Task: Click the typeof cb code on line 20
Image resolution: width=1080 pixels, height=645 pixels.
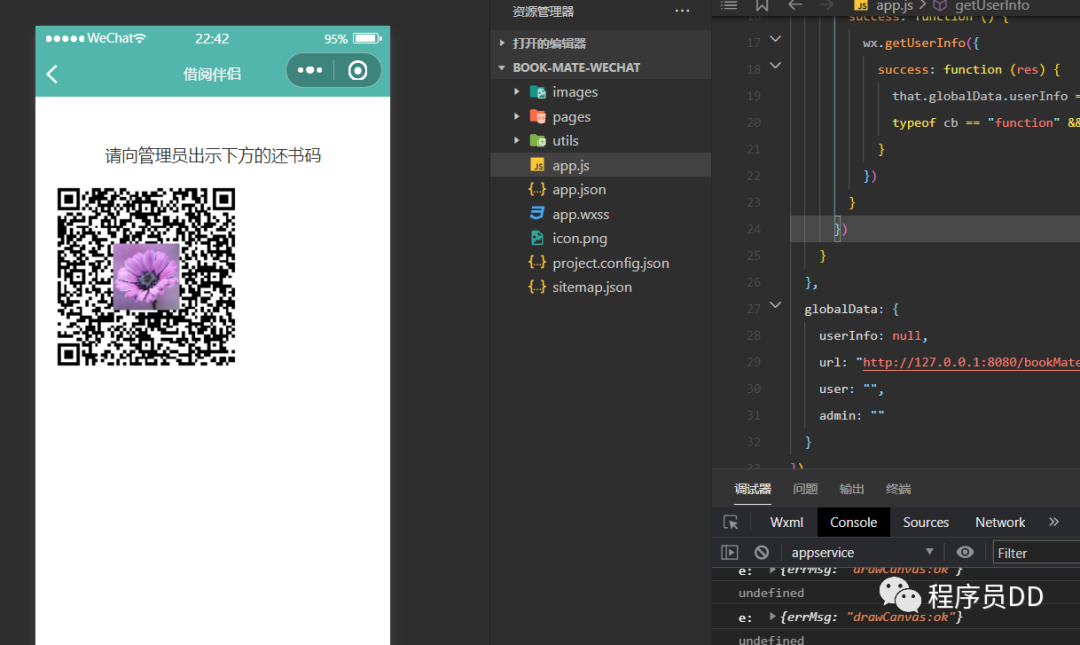Action: 925,123
